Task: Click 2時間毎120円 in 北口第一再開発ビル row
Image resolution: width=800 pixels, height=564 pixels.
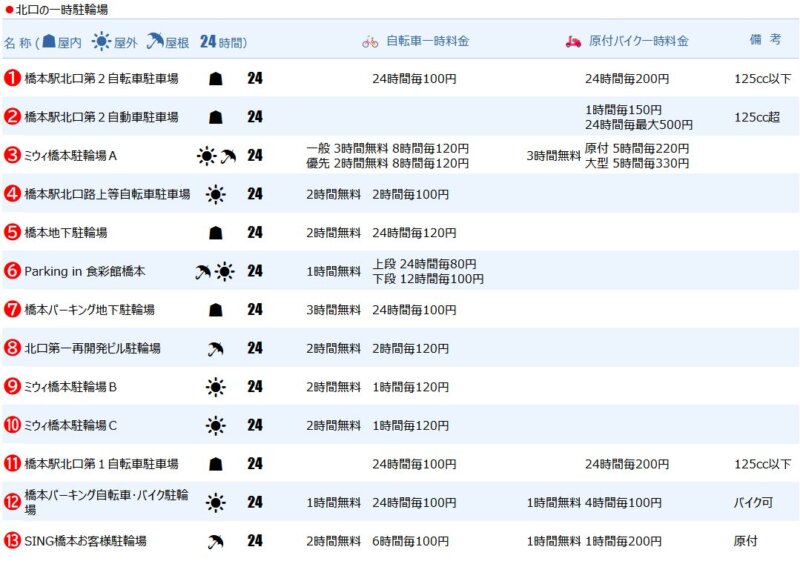Action: (x=411, y=349)
